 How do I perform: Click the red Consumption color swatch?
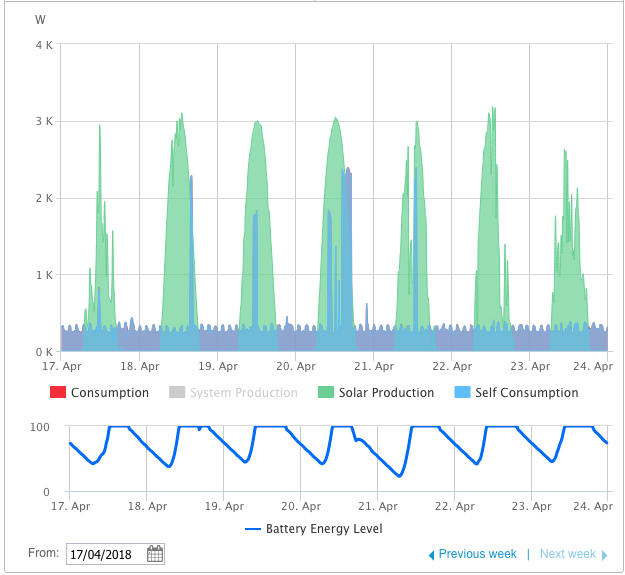pyautogui.click(x=58, y=392)
